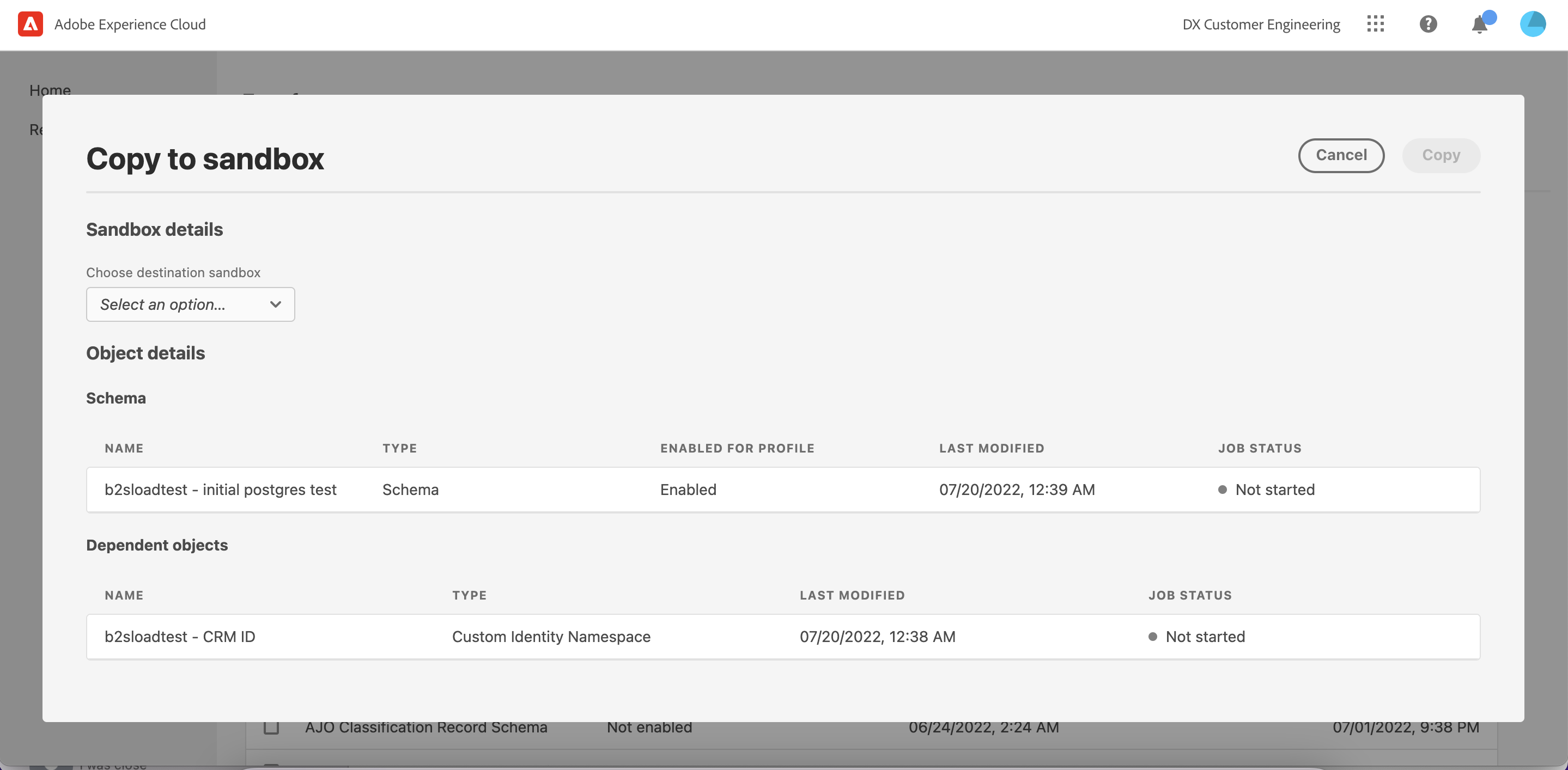The height and width of the screenshot is (770, 1568).
Task: Open the destination sandbox dropdown
Action: click(190, 304)
